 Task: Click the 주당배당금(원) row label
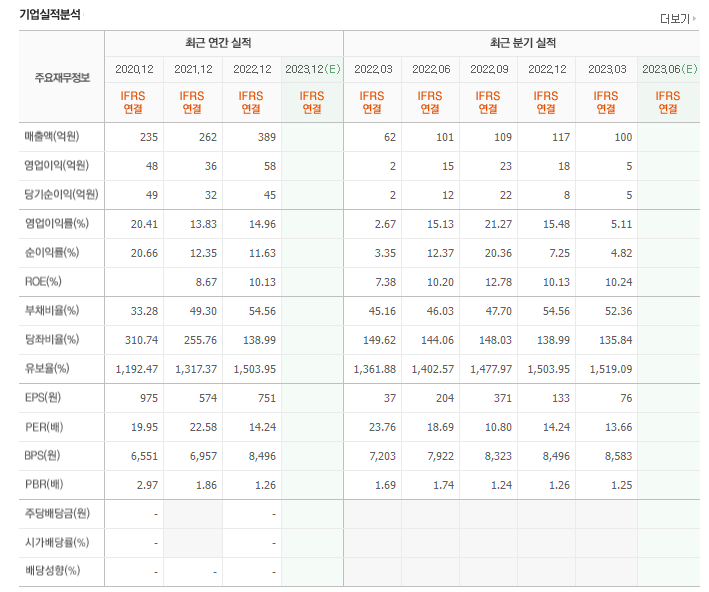point(57,513)
